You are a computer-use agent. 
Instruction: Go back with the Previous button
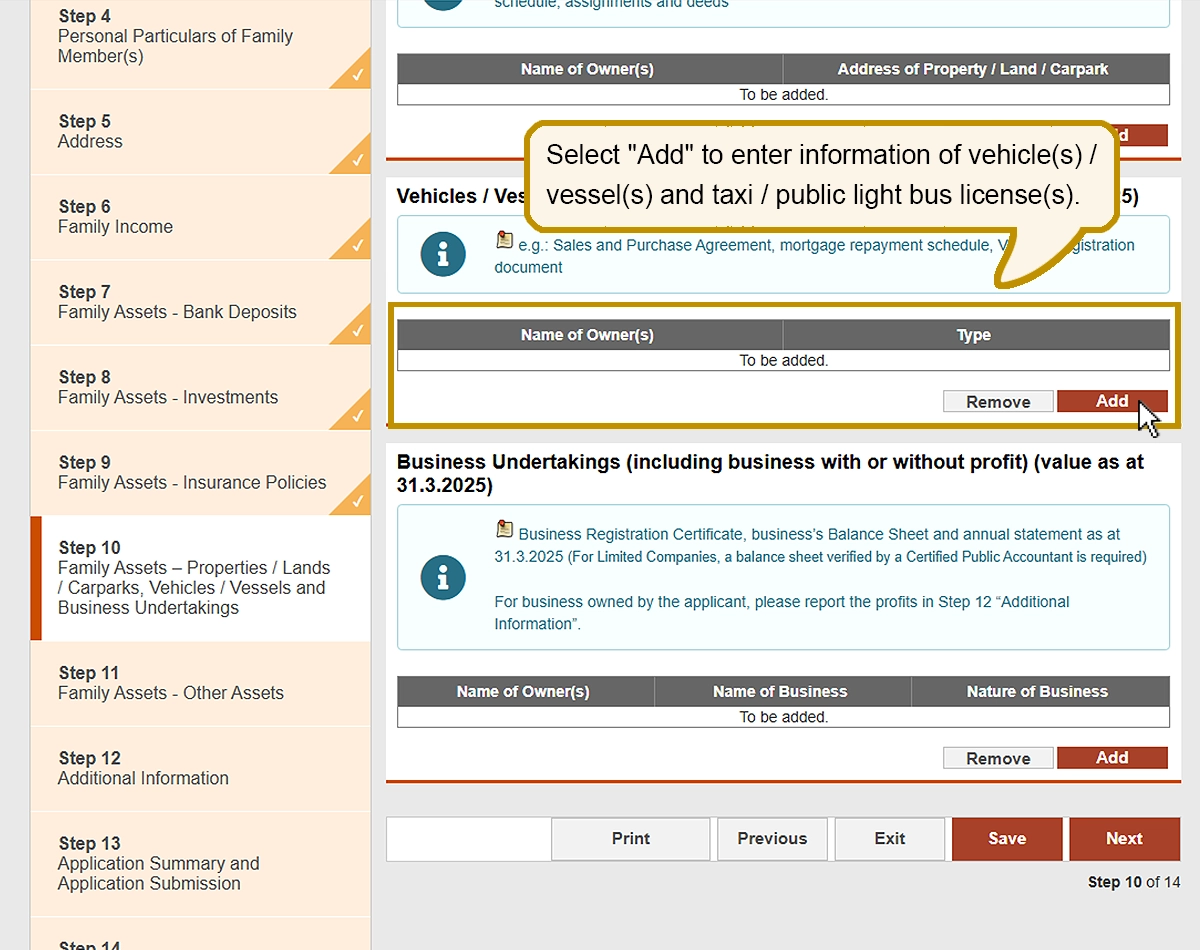772,839
